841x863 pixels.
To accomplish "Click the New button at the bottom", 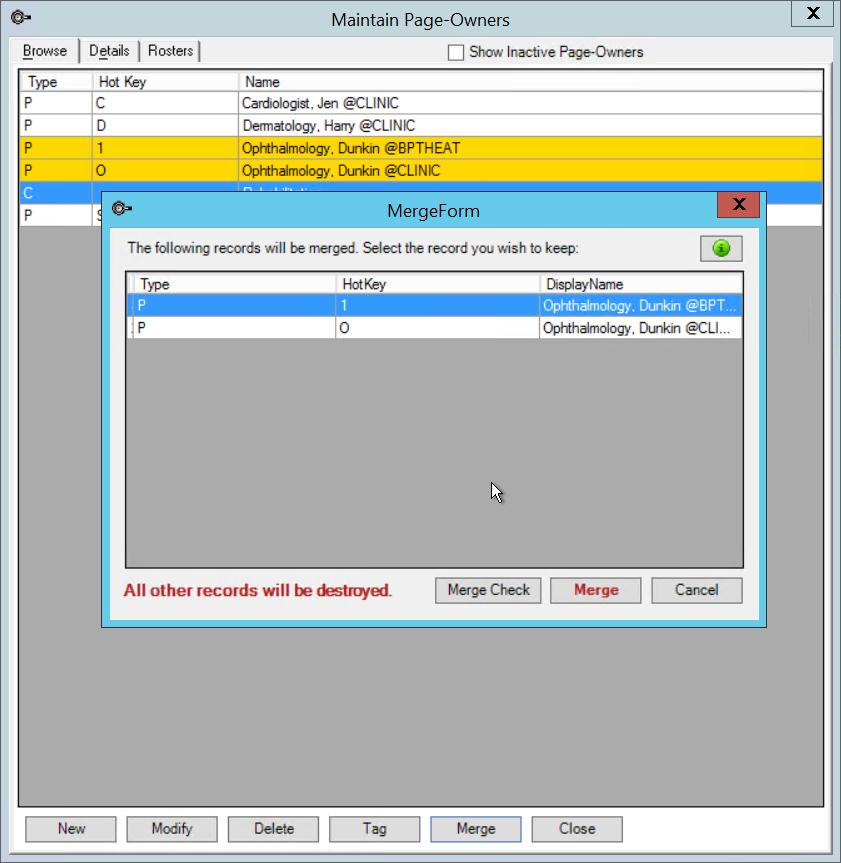I will 71,829.
